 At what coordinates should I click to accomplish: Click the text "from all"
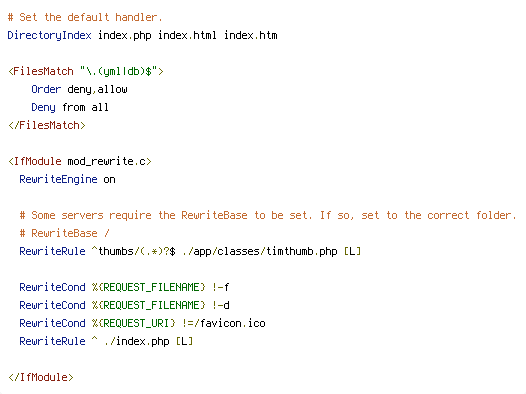[x=85, y=107]
